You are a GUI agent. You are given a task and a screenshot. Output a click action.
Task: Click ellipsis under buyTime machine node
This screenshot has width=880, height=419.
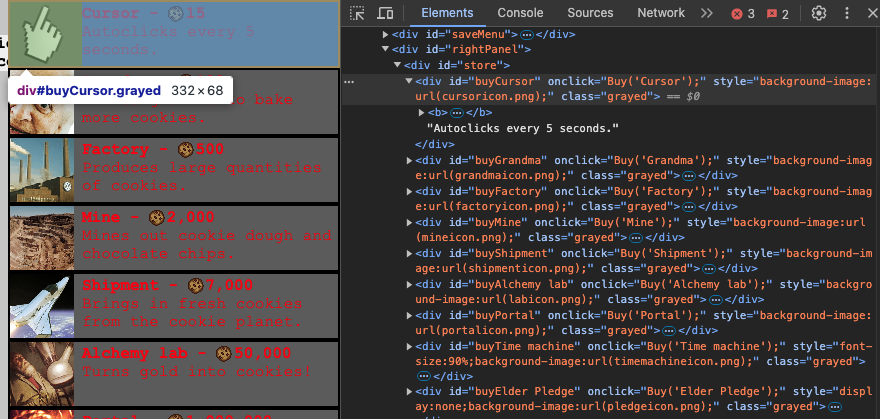pos(424,376)
